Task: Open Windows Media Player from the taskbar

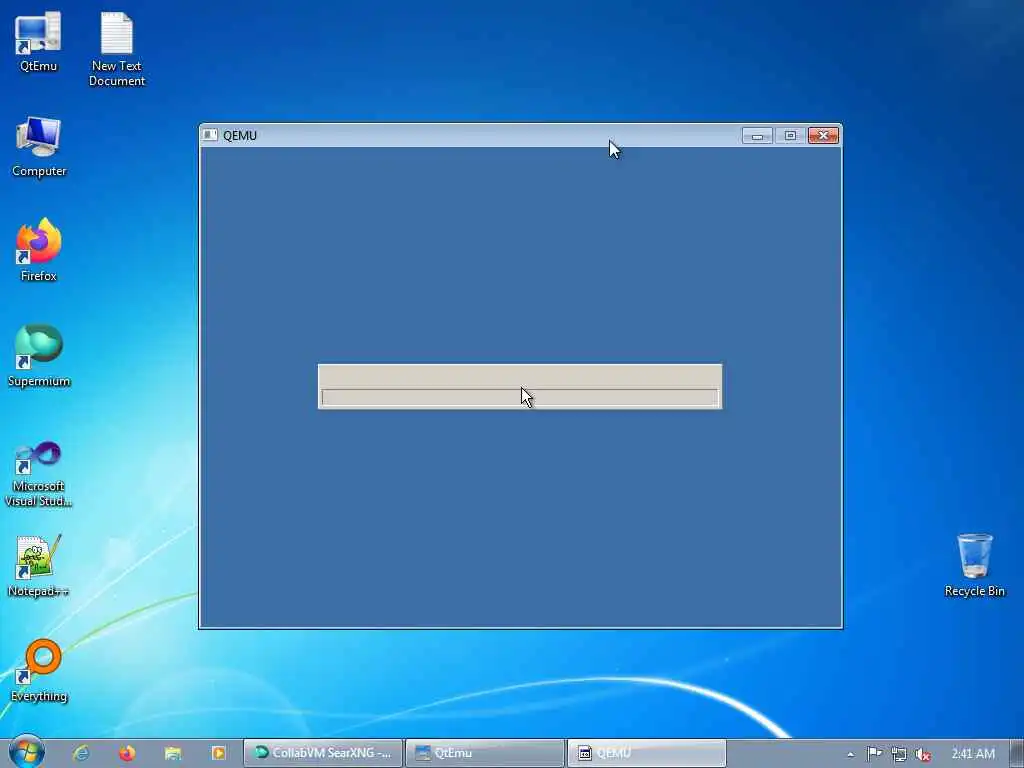Action: coord(219,753)
